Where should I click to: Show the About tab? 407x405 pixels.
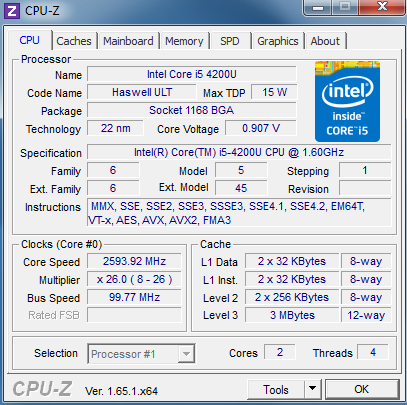(325, 41)
